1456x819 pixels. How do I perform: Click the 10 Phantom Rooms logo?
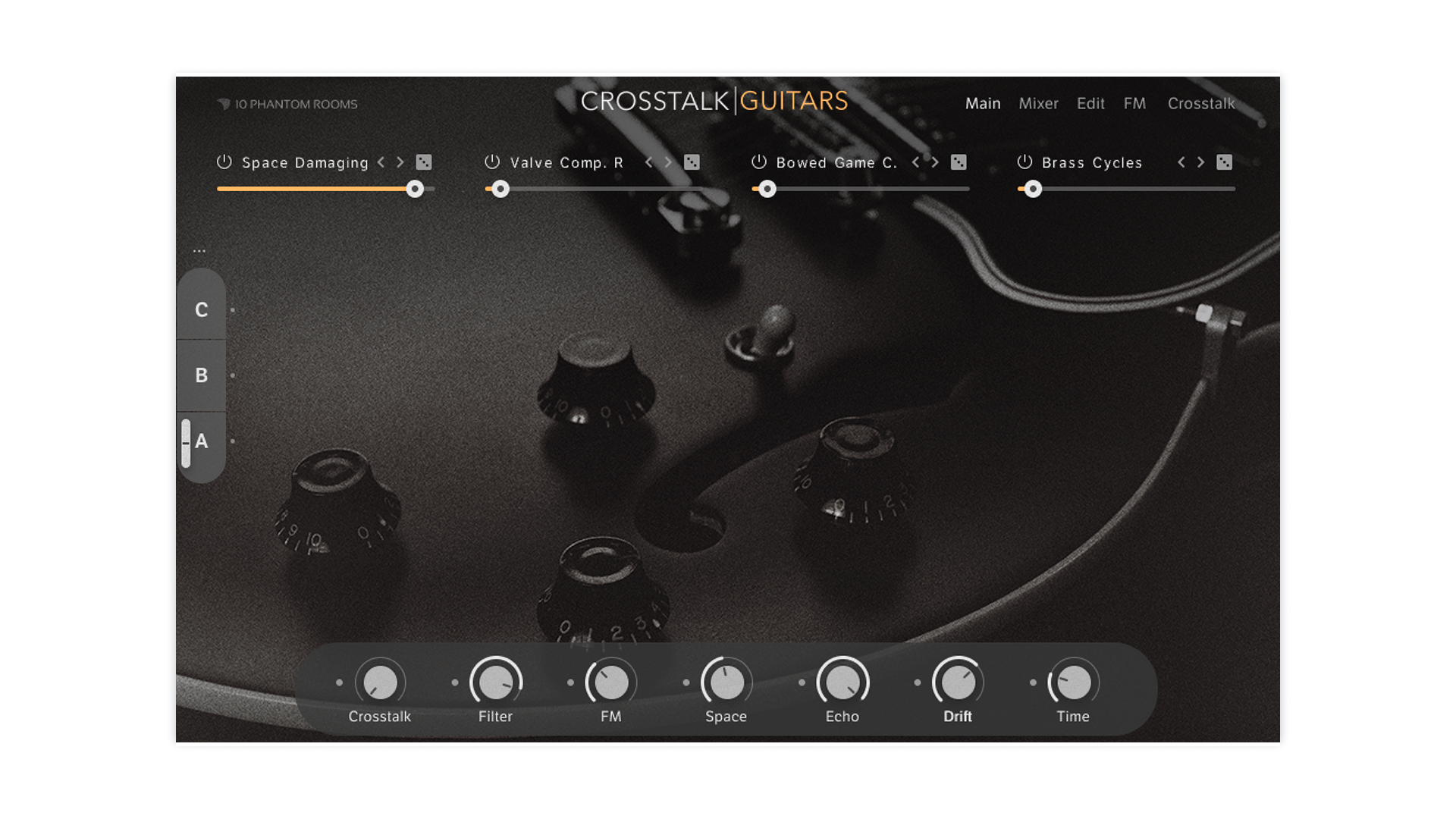click(x=288, y=104)
